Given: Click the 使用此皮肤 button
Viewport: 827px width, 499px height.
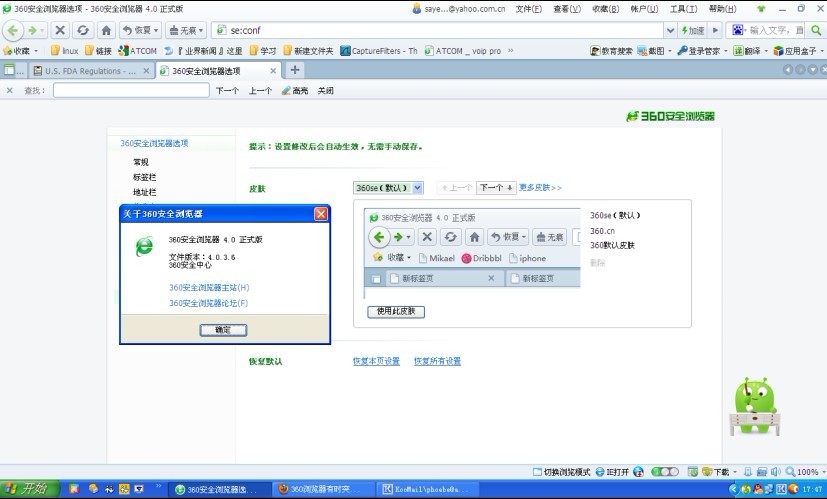Looking at the screenshot, I should 396,311.
